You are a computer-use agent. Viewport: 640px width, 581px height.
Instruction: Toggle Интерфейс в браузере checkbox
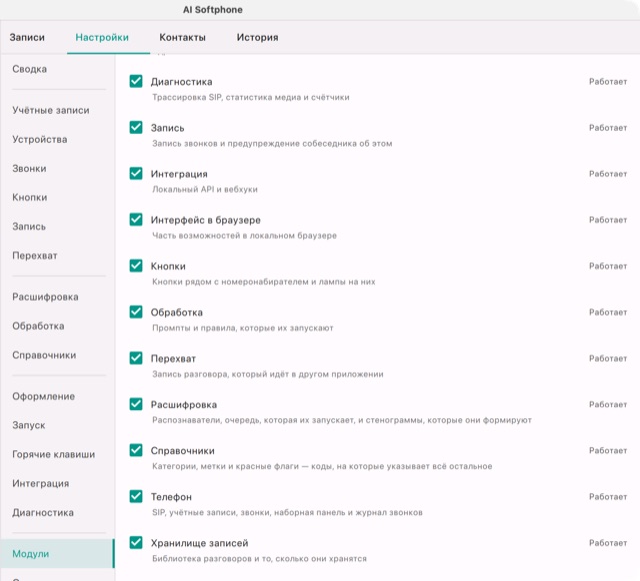pyautogui.click(x=136, y=220)
